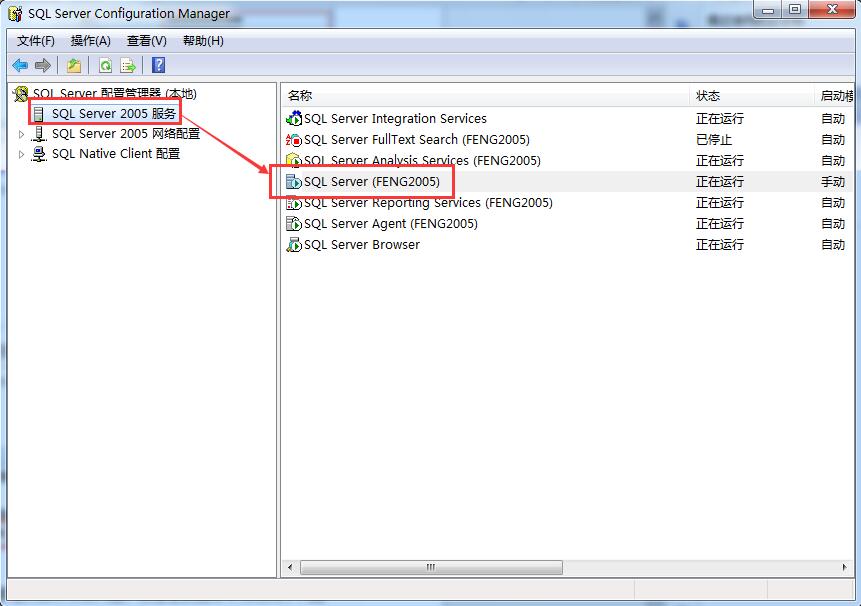
Task: Click the Analysis Services service icon
Action: coord(294,161)
